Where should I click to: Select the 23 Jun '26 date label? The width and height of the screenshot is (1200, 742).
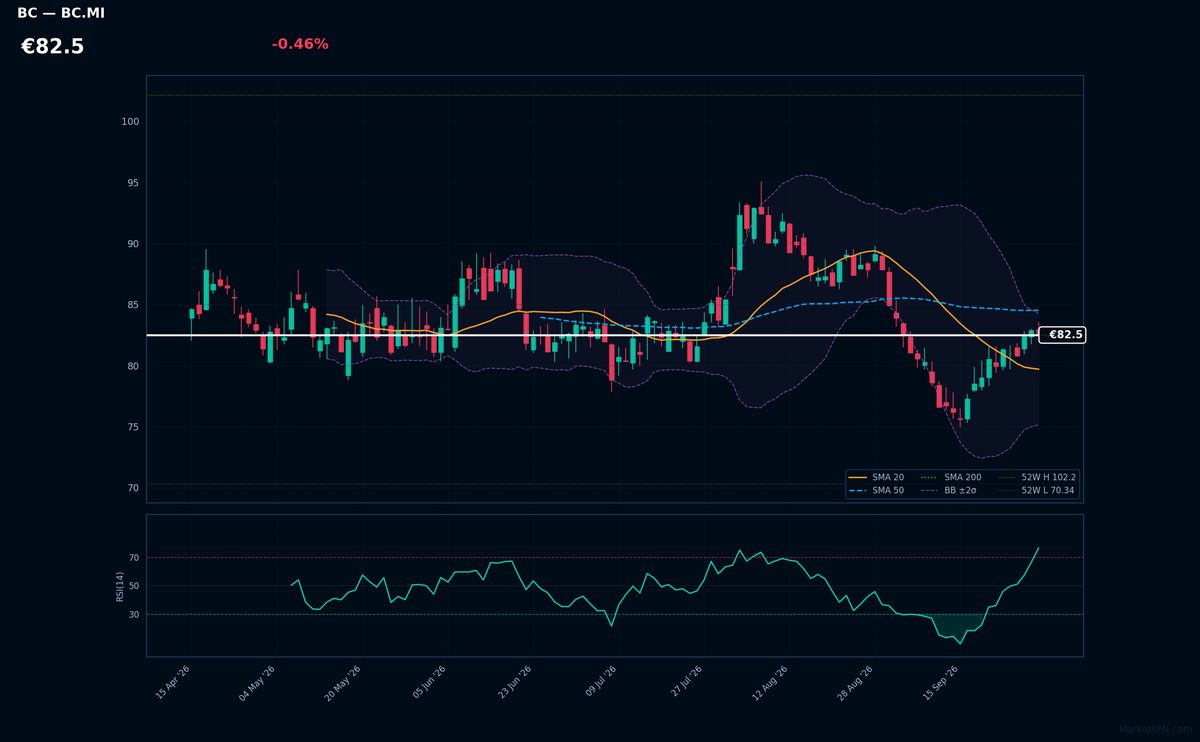coord(515,683)
